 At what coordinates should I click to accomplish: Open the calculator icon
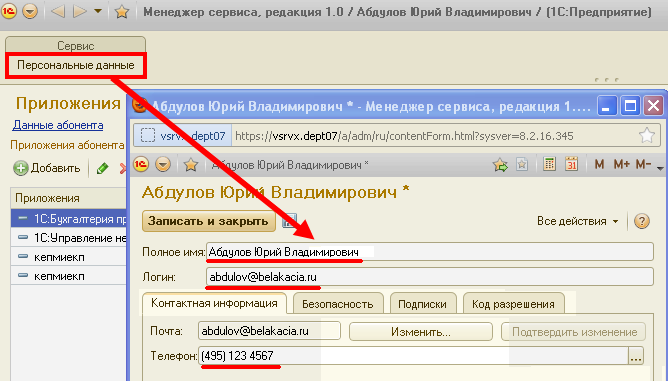click(549, 164)
